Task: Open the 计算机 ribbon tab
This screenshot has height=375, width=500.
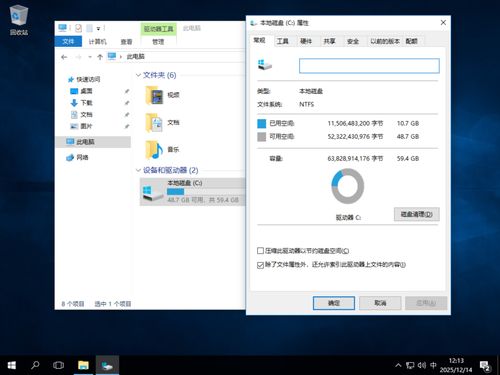Action: 97,42
